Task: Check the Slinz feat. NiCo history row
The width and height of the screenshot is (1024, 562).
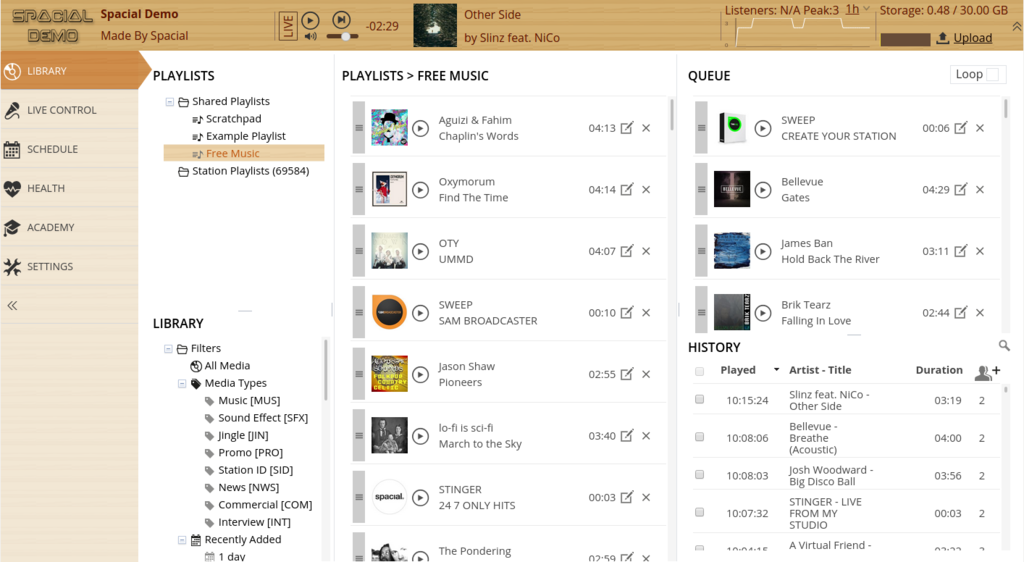Action: tap(699, 399)
